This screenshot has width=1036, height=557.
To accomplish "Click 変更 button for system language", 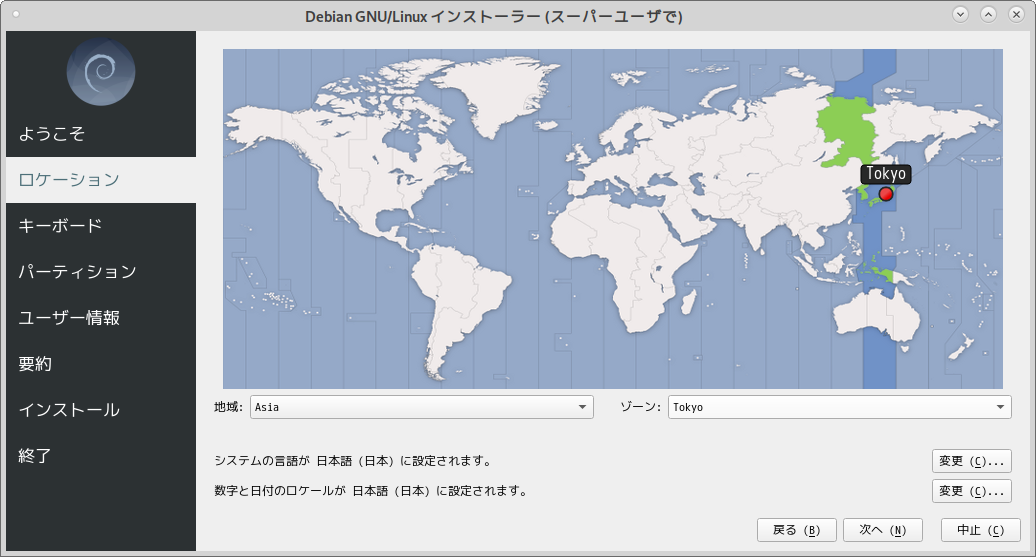I will click(x=971, y=461).
